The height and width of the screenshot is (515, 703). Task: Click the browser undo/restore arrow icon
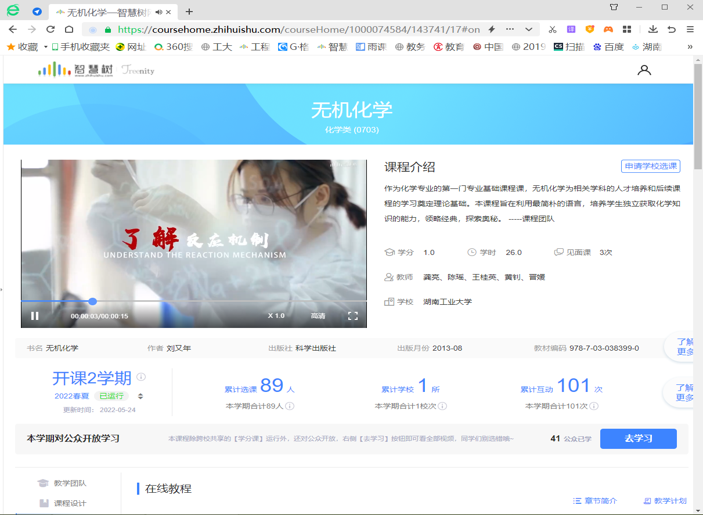tap(672, 29)
